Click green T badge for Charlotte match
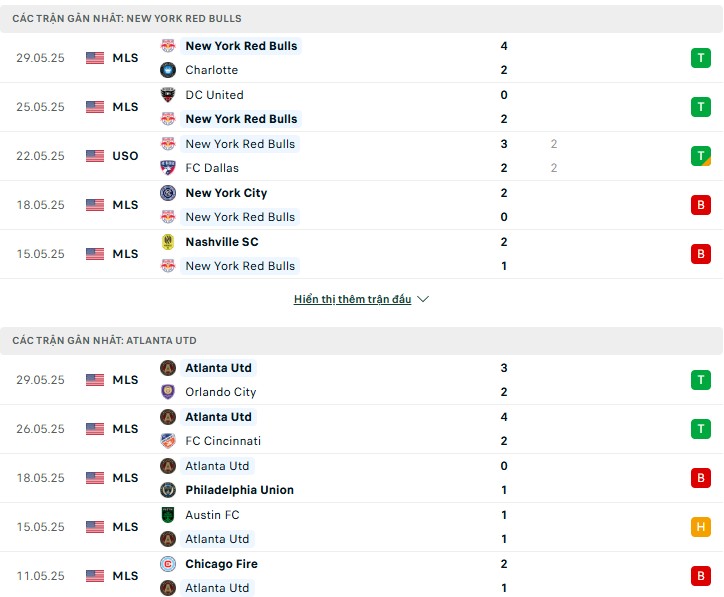Viewport: 724px width, 597px height. (700, 58)
